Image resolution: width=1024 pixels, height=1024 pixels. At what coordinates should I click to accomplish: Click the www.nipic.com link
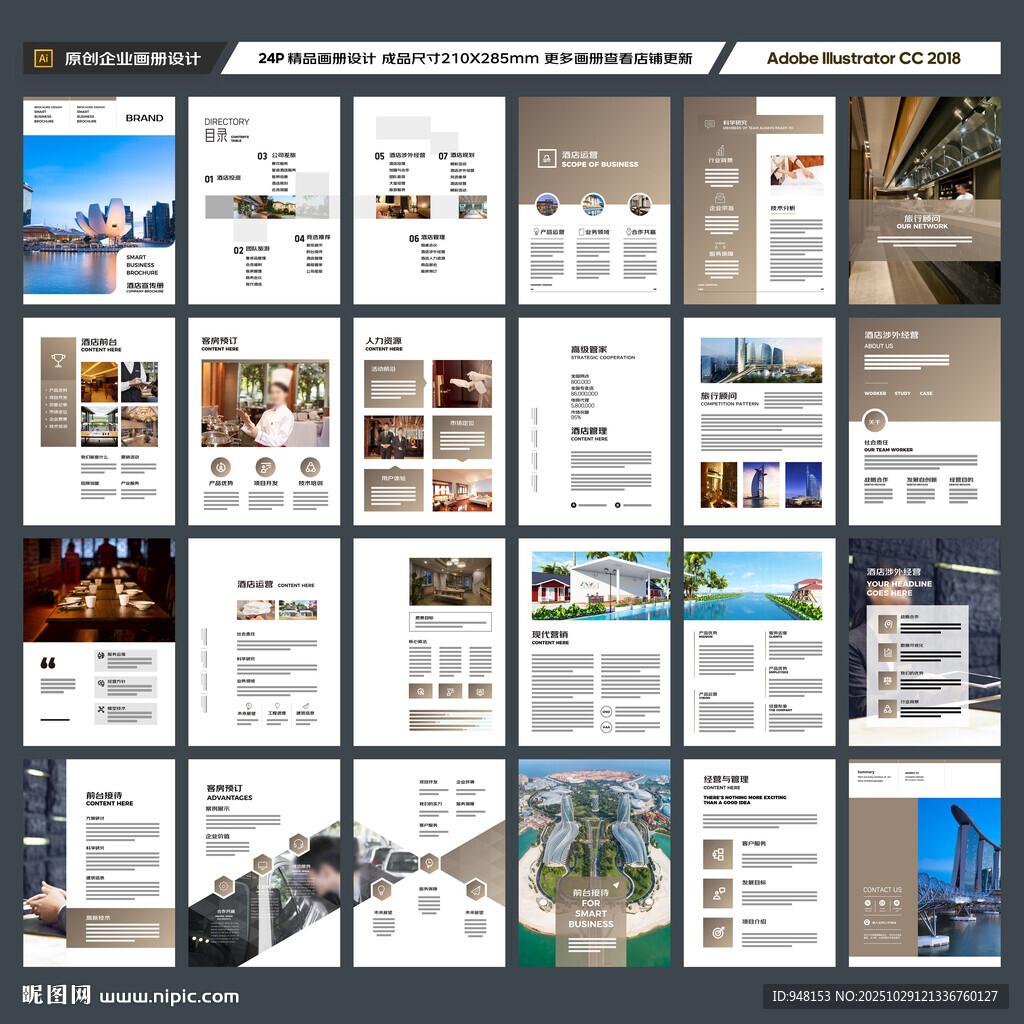tap(169, 996)
